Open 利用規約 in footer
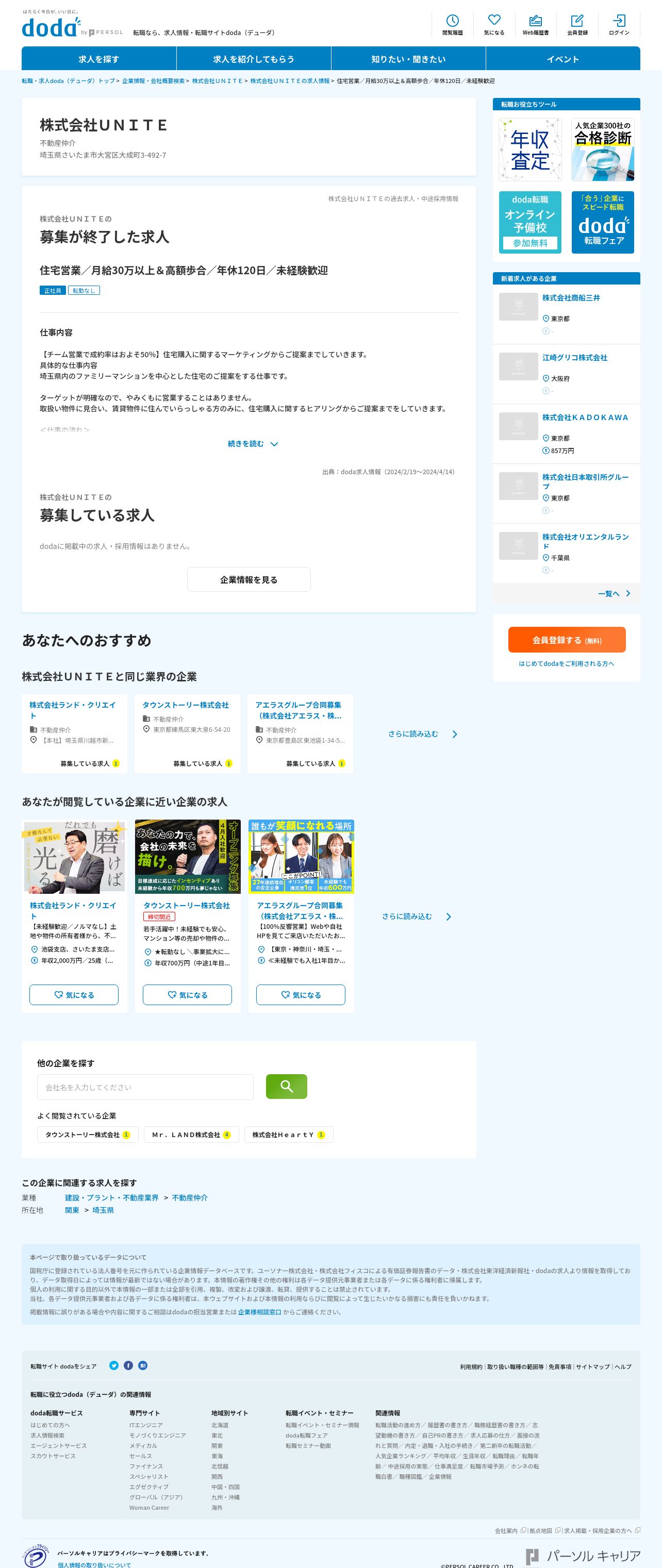The height and width of the screenshot is (1568, 662). point(471,1366)
